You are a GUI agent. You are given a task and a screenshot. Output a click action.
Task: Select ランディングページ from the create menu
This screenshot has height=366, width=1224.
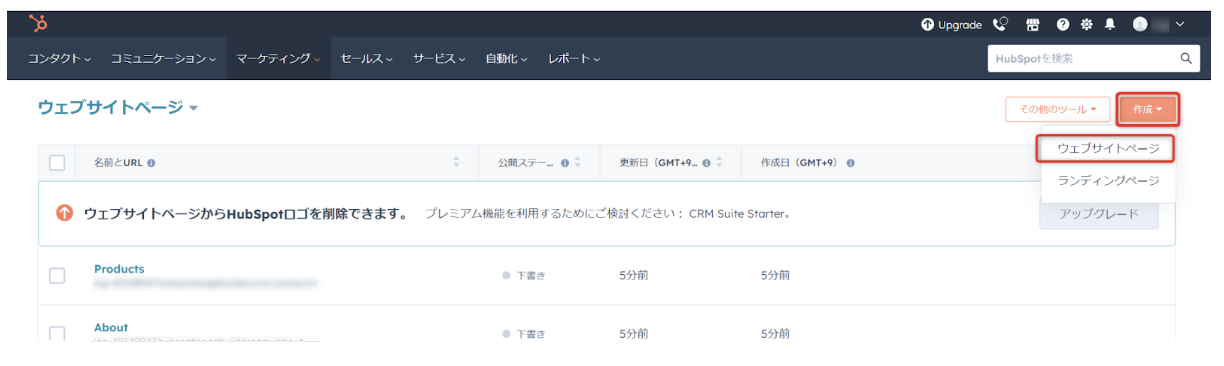(1108, 181)
